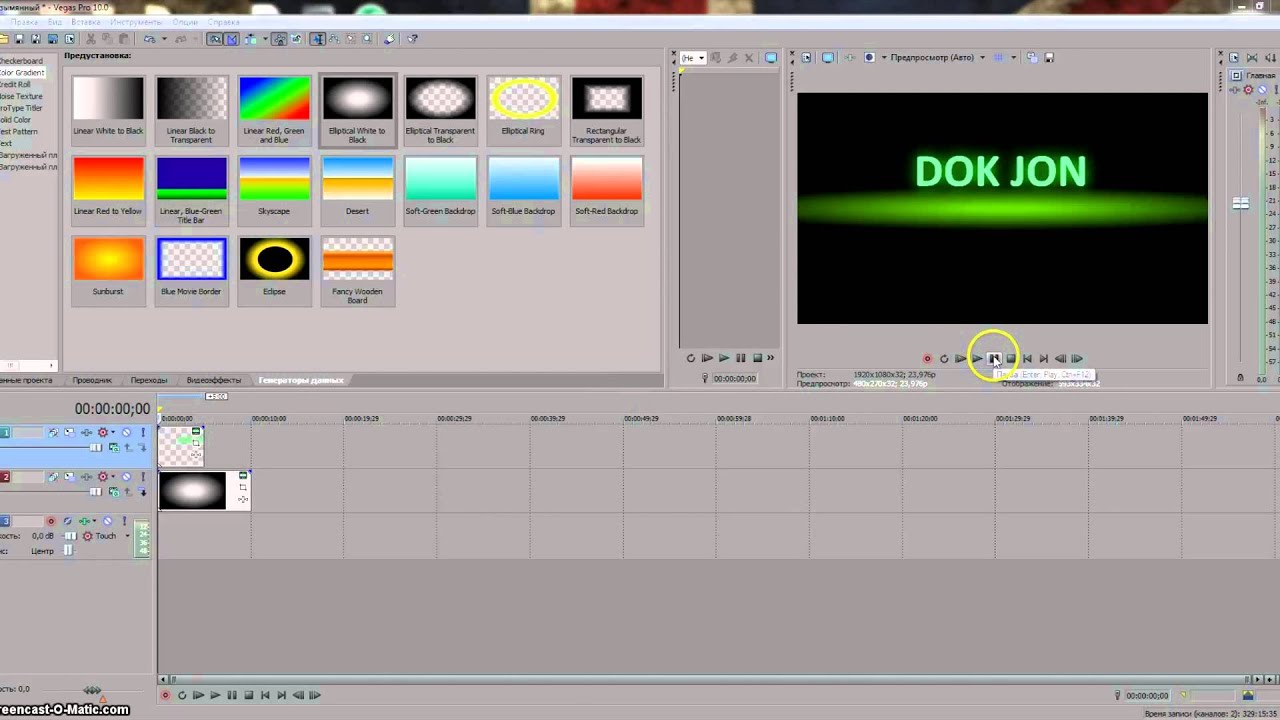The width and height of the screenshot is (1280, 720).
Task: Pause playback in the video preview window
Action: [994, 358]
